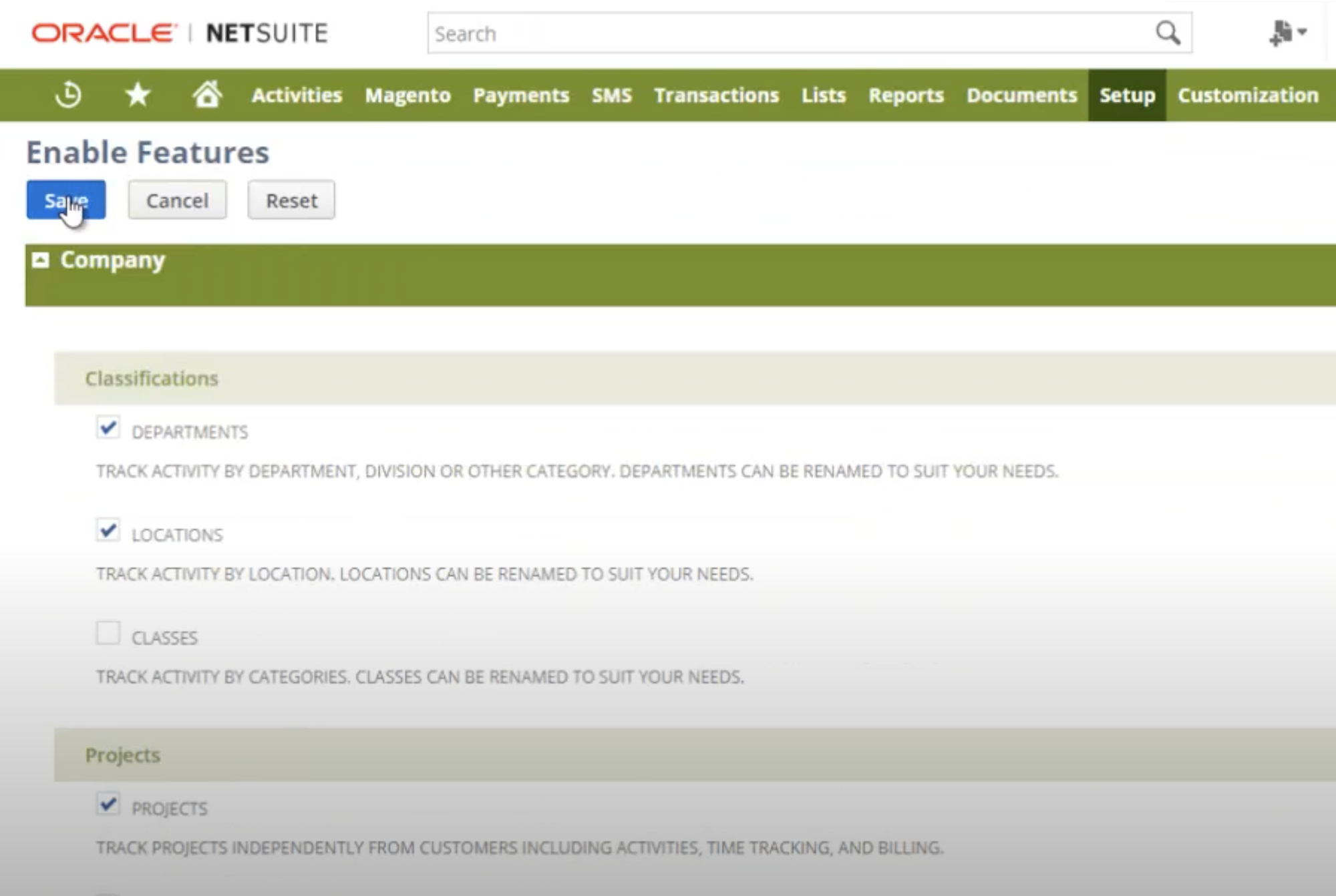This screenshot has height=896, width=1336.
Task: Go to the Home house icon
Action: [x=207, y=95]
